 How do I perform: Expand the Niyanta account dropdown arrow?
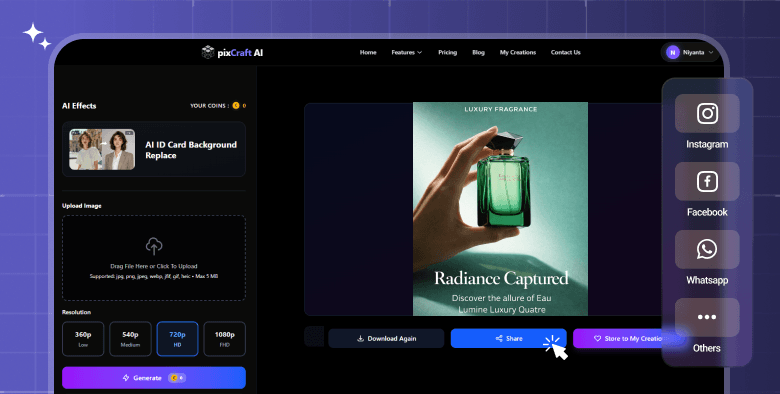click(711, 52)
